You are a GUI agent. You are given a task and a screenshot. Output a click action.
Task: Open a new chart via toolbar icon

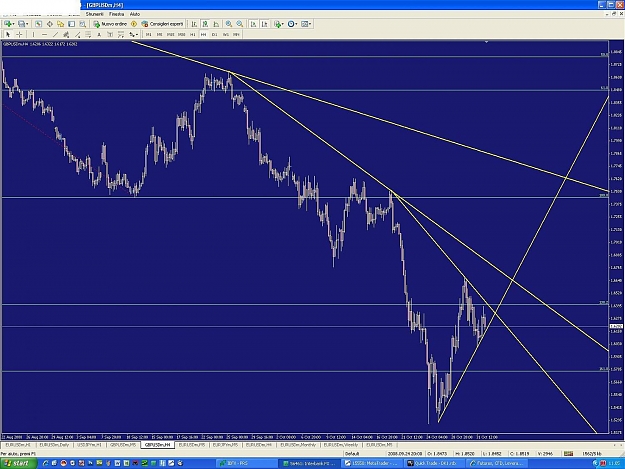coord(8,24)
